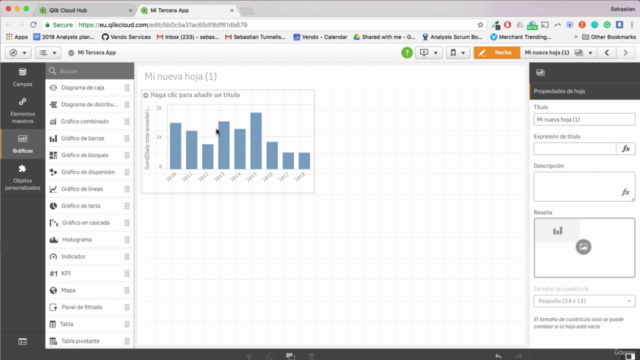Open sheet selector Mi nueva hoja (1)
The width and height of the screenshot is (640, 360).
click(x=558, y=53)
